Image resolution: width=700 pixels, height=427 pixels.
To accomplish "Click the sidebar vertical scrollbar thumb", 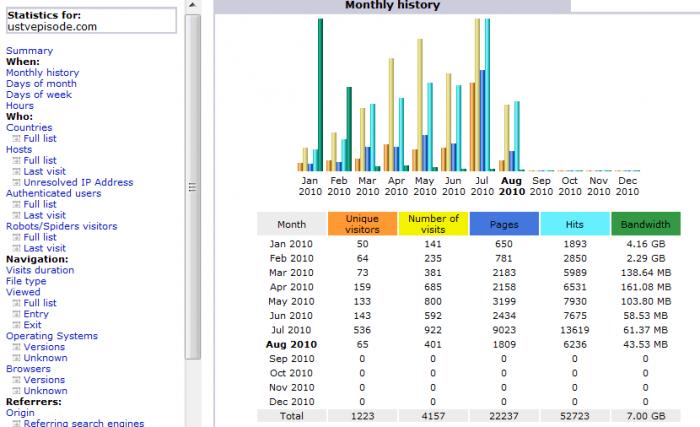I will point(192,187).
